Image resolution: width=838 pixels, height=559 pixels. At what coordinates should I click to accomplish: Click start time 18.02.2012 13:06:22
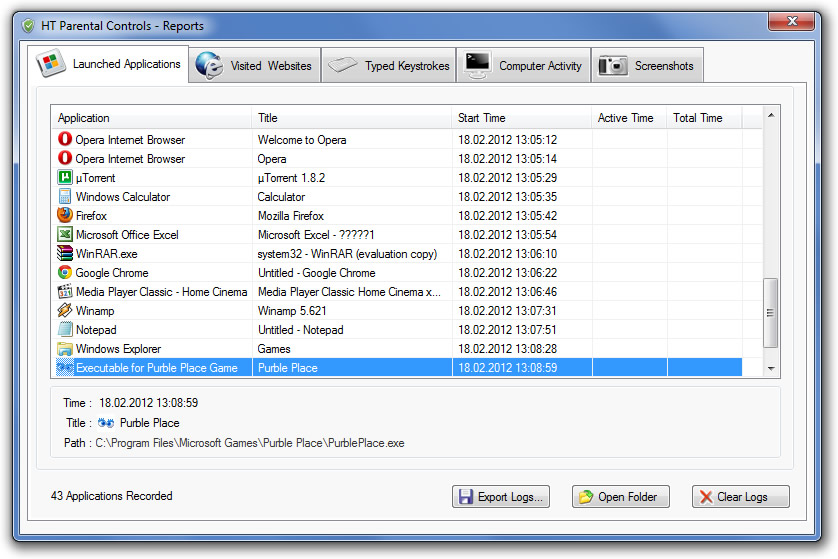click(x=508, y=273)
